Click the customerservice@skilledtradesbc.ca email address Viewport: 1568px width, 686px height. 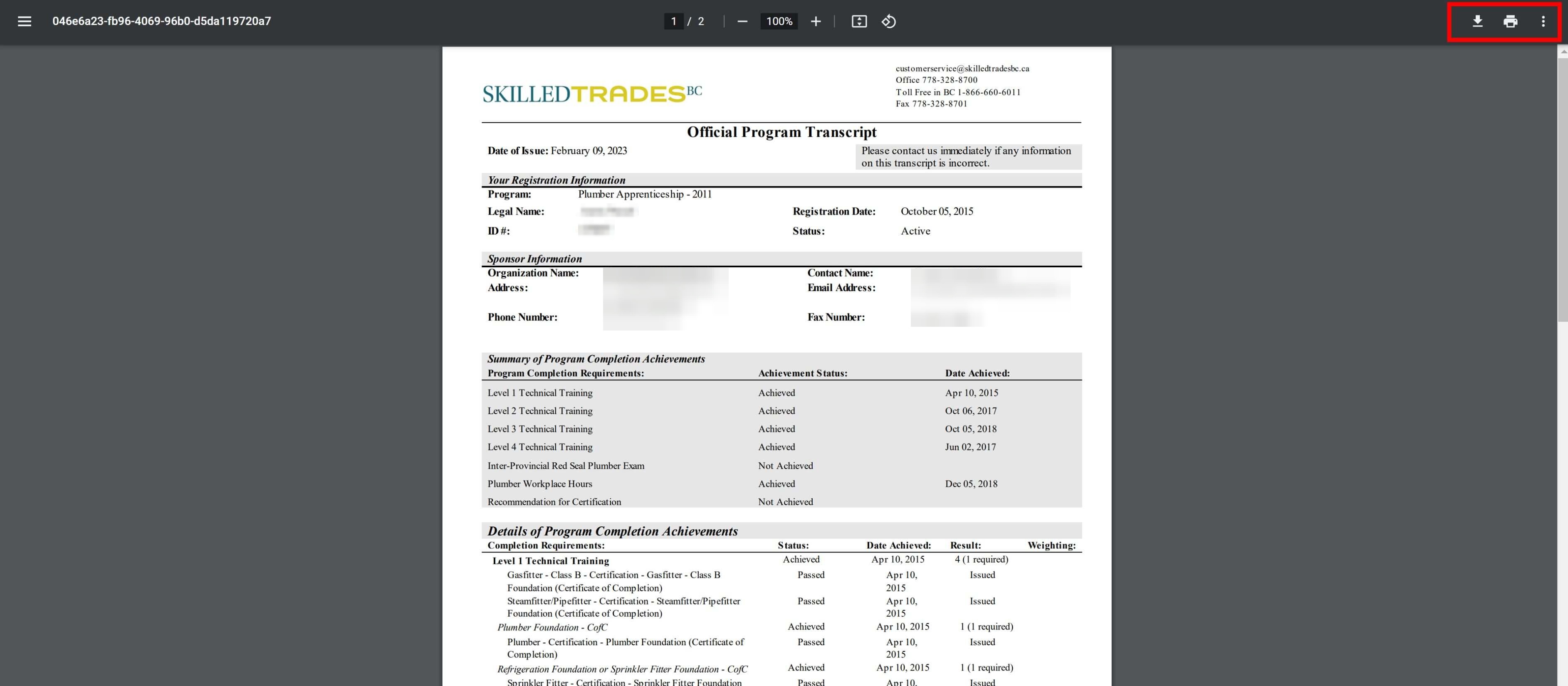pyautogui.click(x=962, y=68)
